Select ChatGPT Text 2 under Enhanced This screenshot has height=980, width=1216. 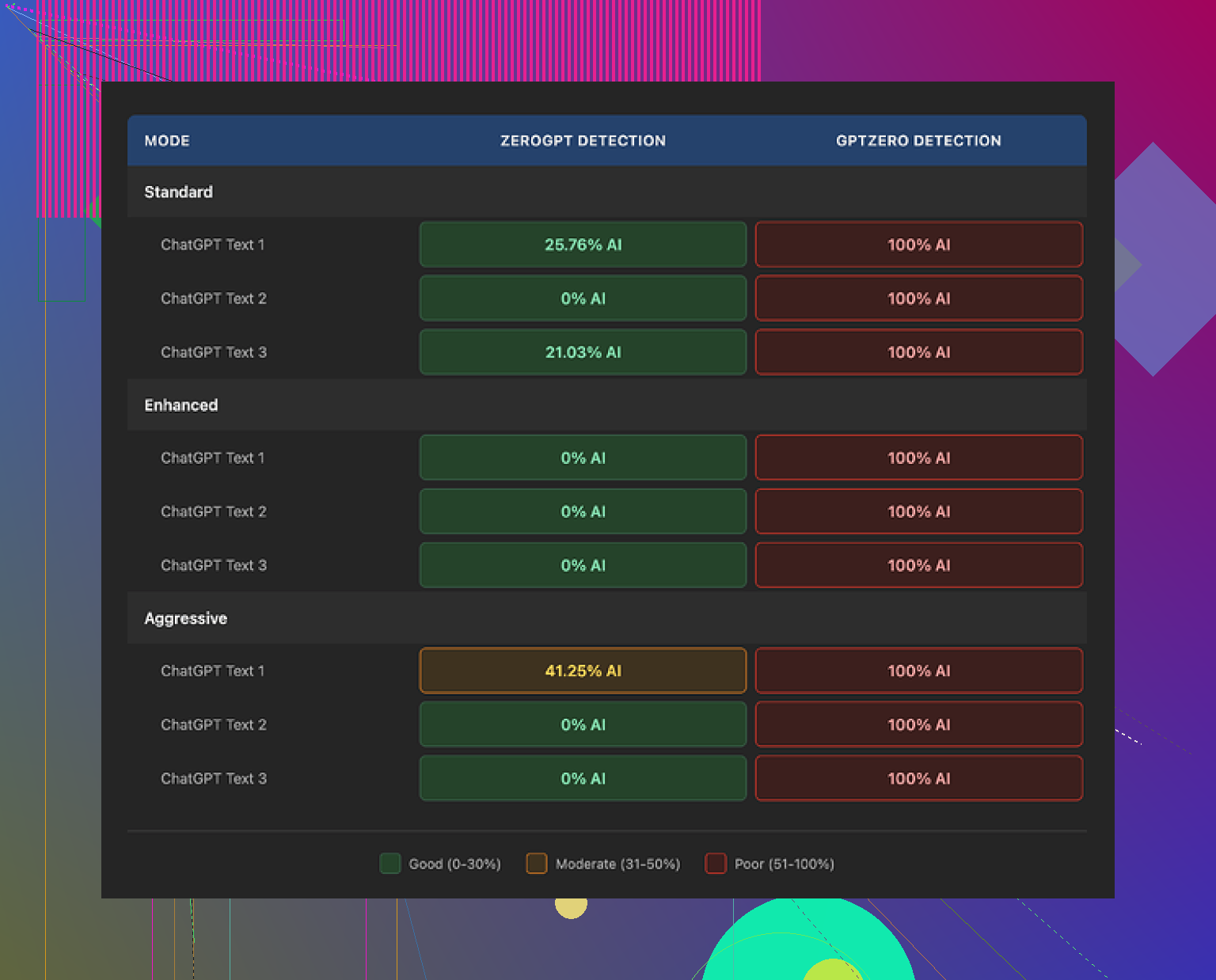tap(214, 511)
